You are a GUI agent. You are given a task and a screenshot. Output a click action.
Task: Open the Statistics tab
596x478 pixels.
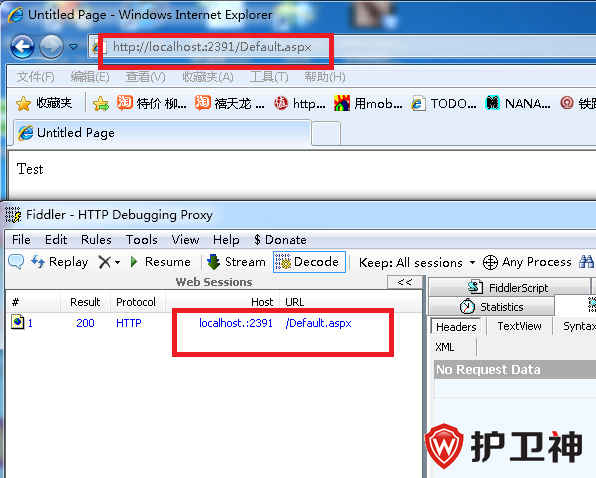pos(491,306)
